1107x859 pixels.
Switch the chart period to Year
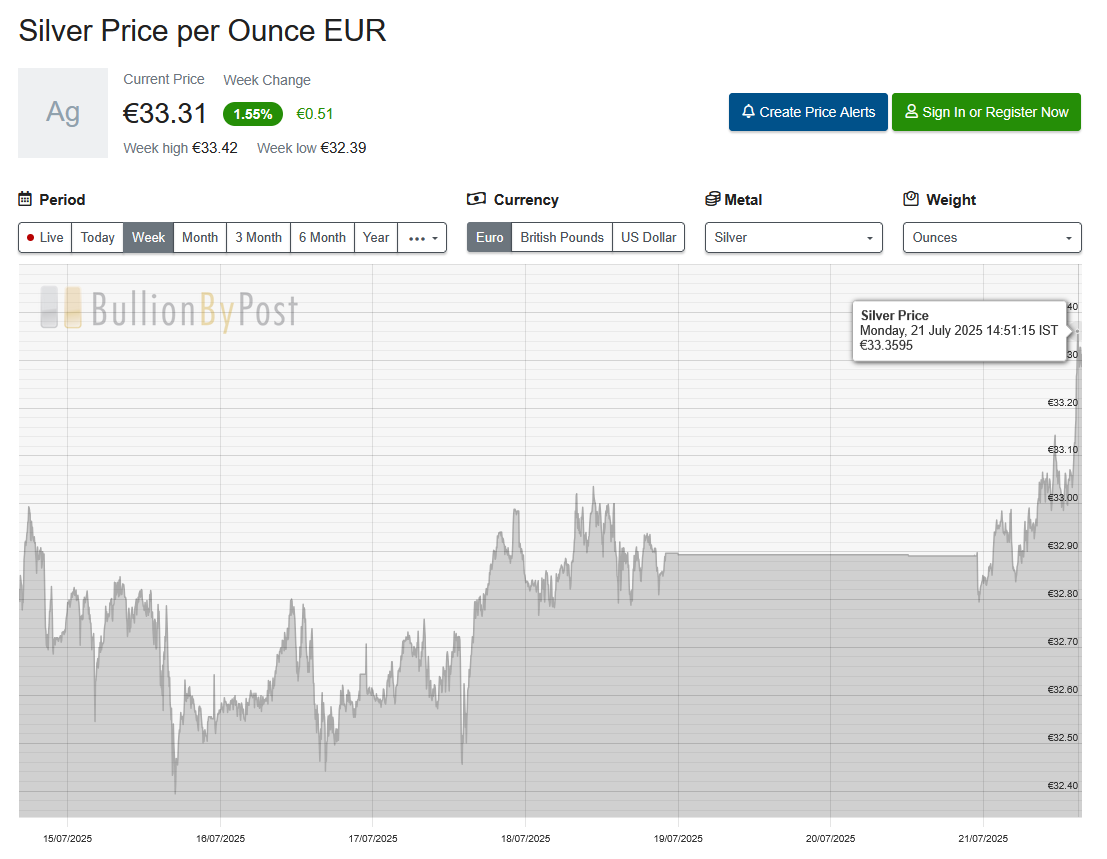click(376, 237)
